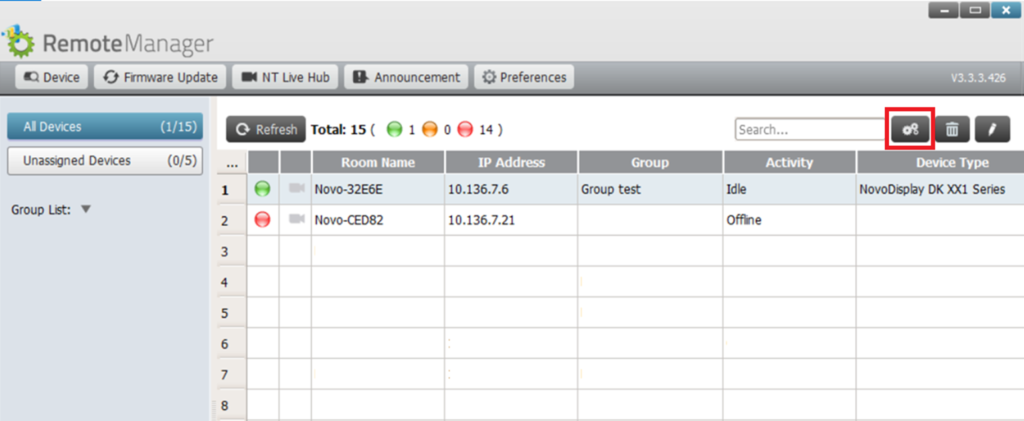Screen dimensions: 1024x421
Task: Click green status icon for Novo-32E6E
Action: pos(263,189)
